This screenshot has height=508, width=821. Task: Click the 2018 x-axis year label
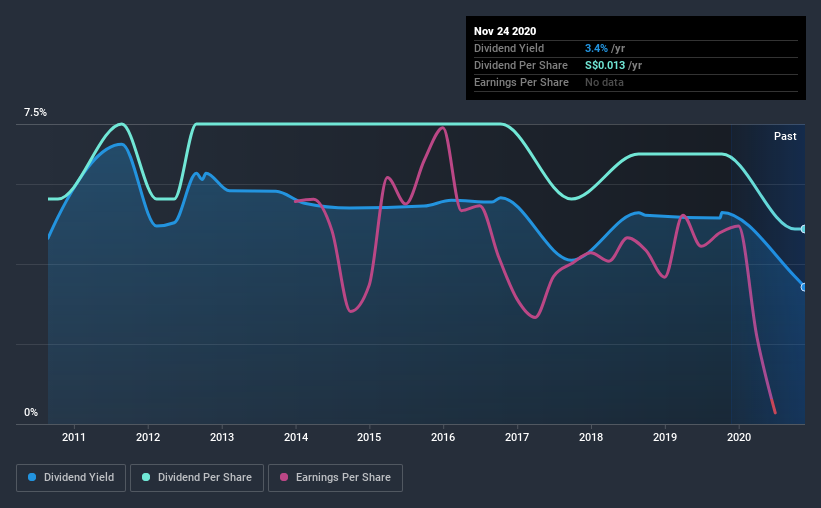(x=591, y=437)
